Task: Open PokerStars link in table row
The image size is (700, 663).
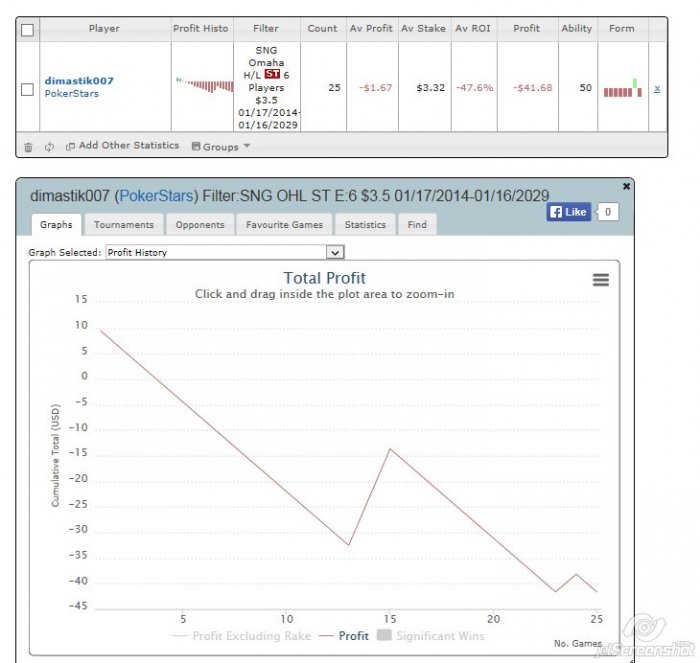Action: click(x=71, y=94)
